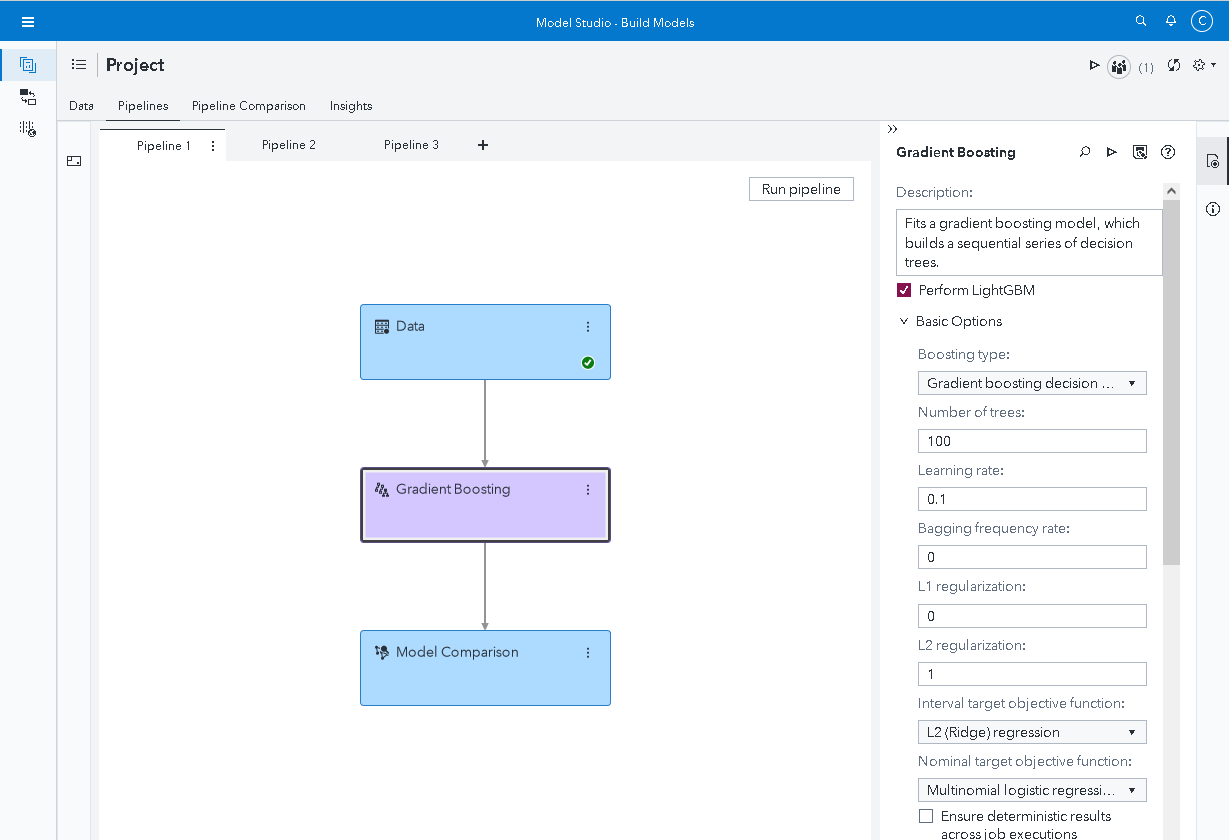
Task: Collapse the Basic Options section
Action: click(905, 322)
